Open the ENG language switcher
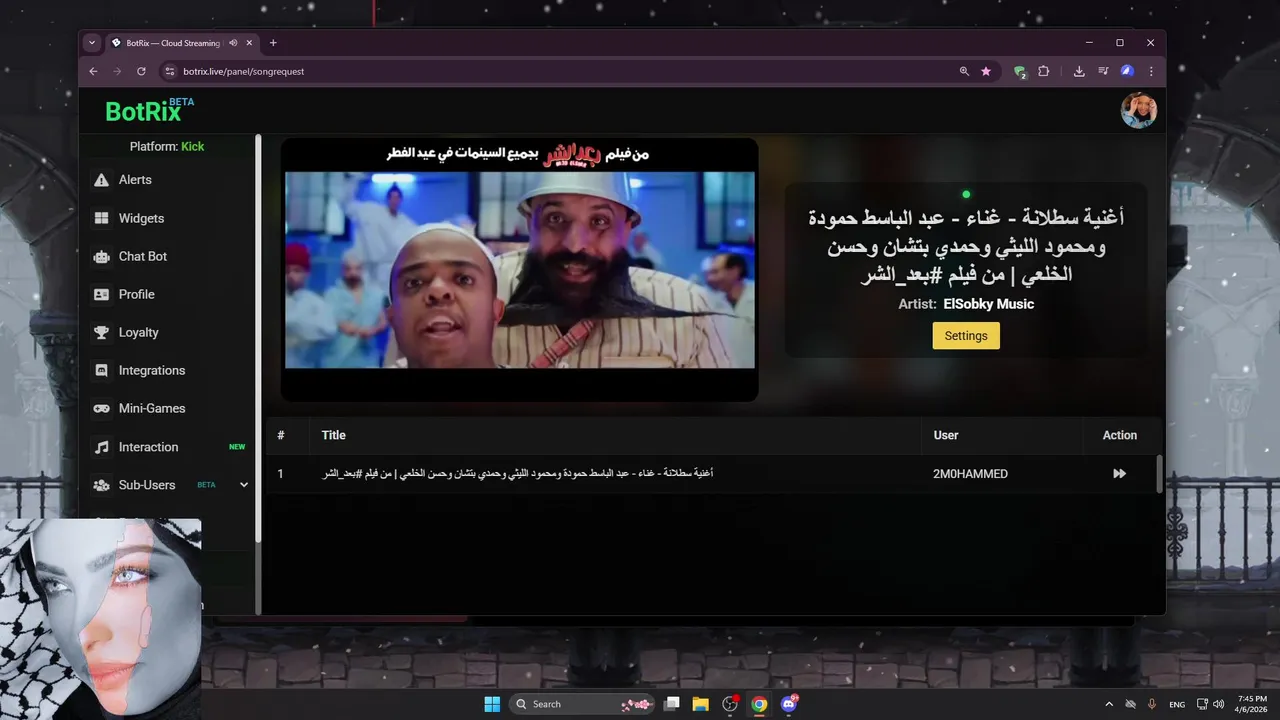Viewport: 1280px width, 720px height. coord(1177,704)
